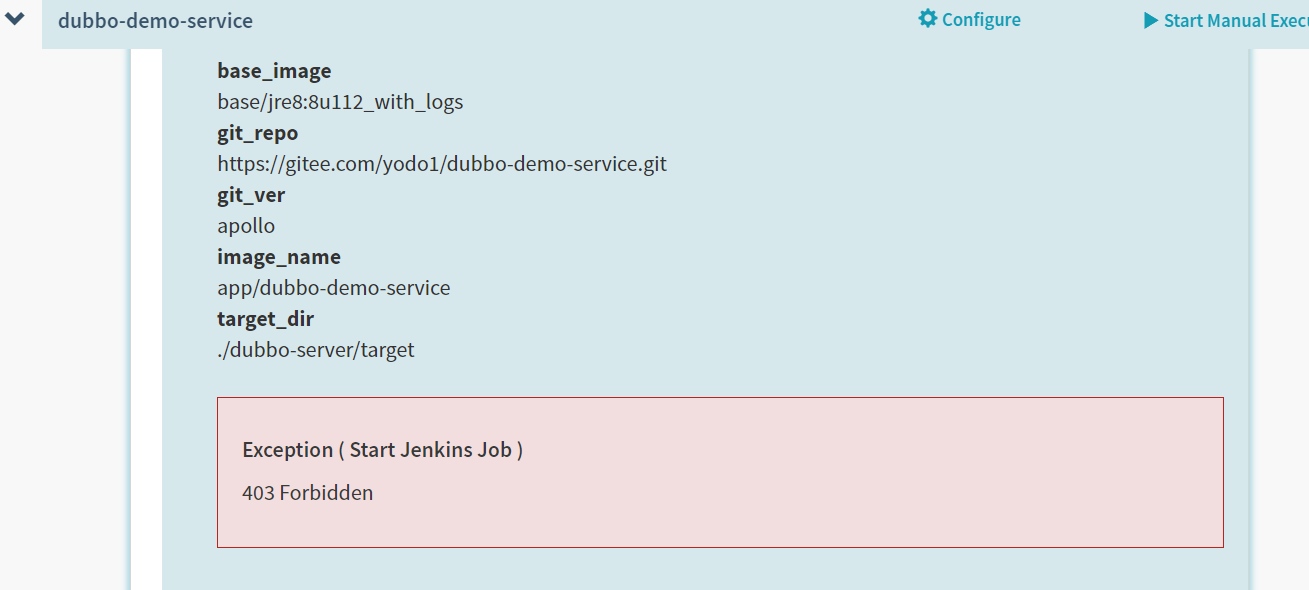Click the app/dubbo-demo-service image value
The image size is (1309, 590).
pos(333,288)
